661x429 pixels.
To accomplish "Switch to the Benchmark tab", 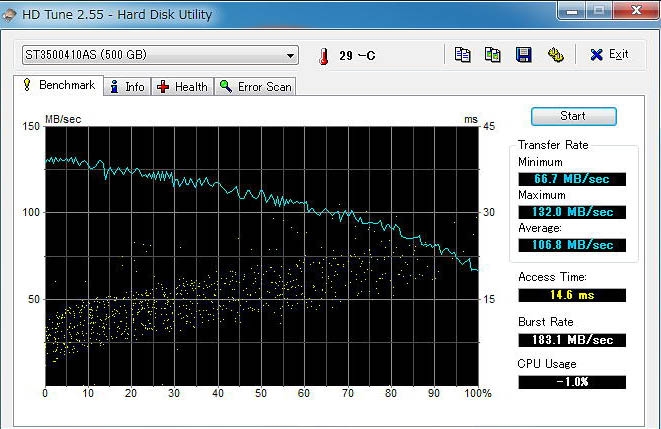I will (58, 86).
